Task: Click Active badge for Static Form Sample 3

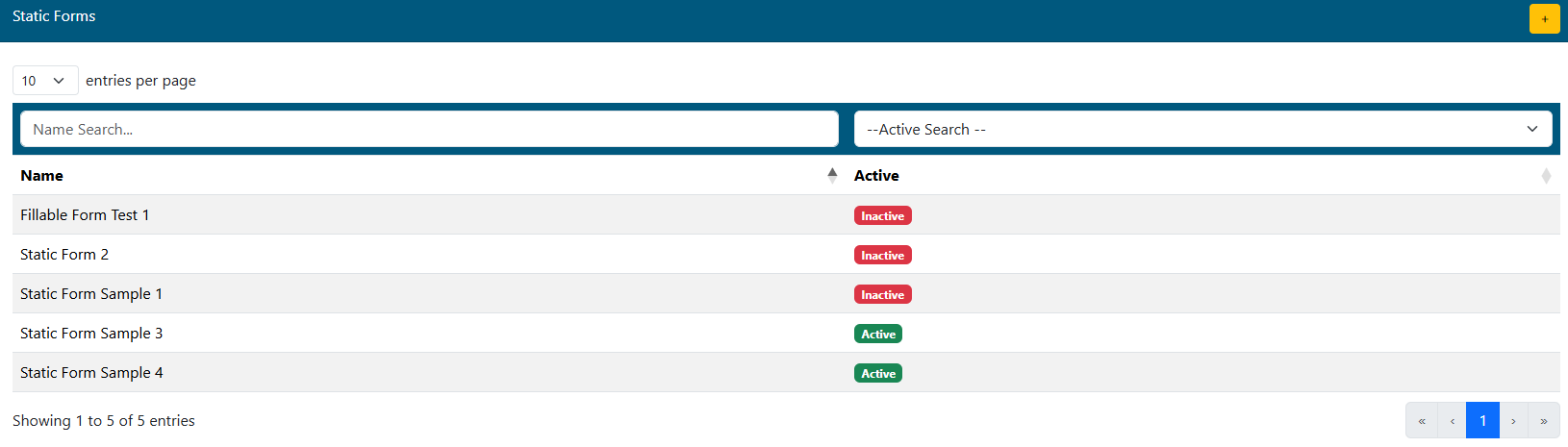Action: click(x=877, y=335)
